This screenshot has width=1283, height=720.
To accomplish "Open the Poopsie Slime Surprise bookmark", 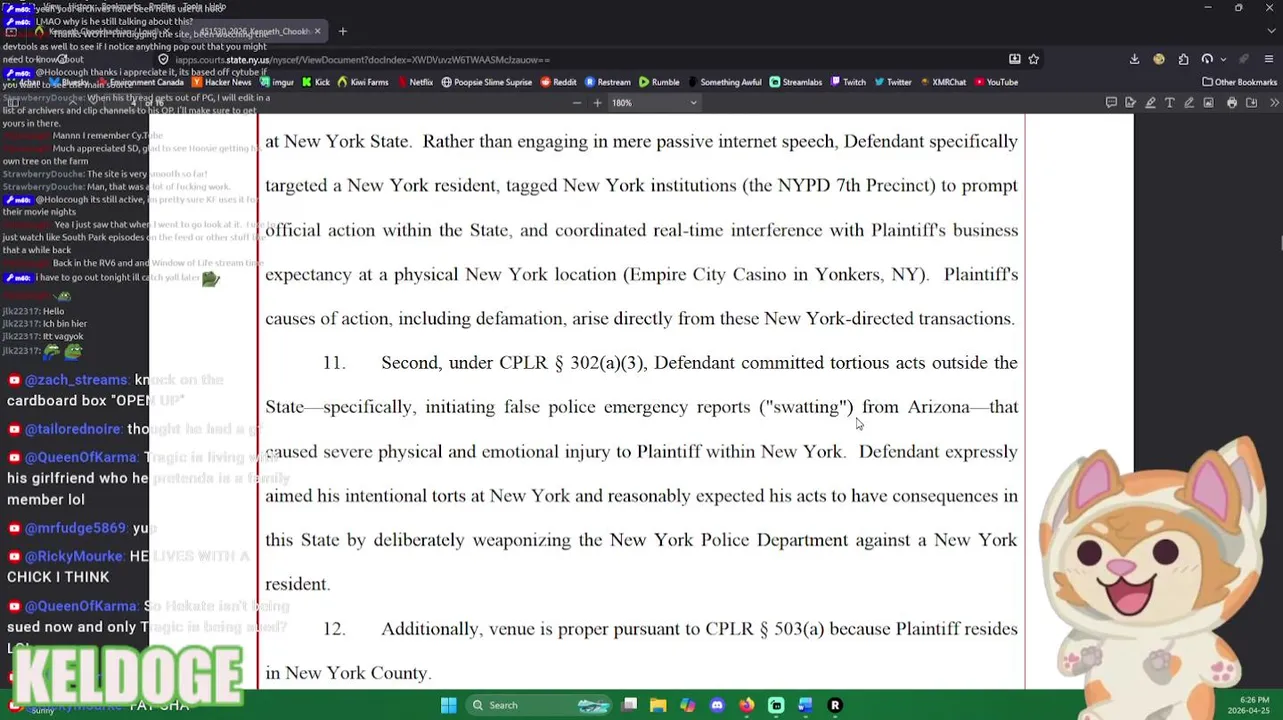I will tap(486, 82).
